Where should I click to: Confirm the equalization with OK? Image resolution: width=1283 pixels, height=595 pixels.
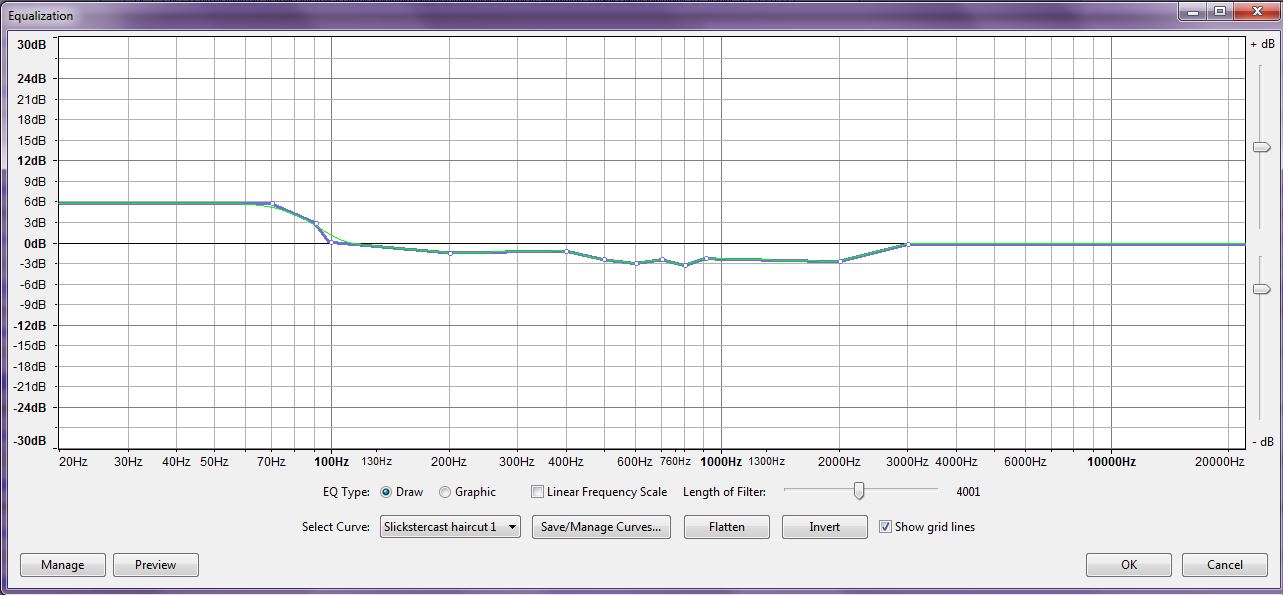(1128, 565)
